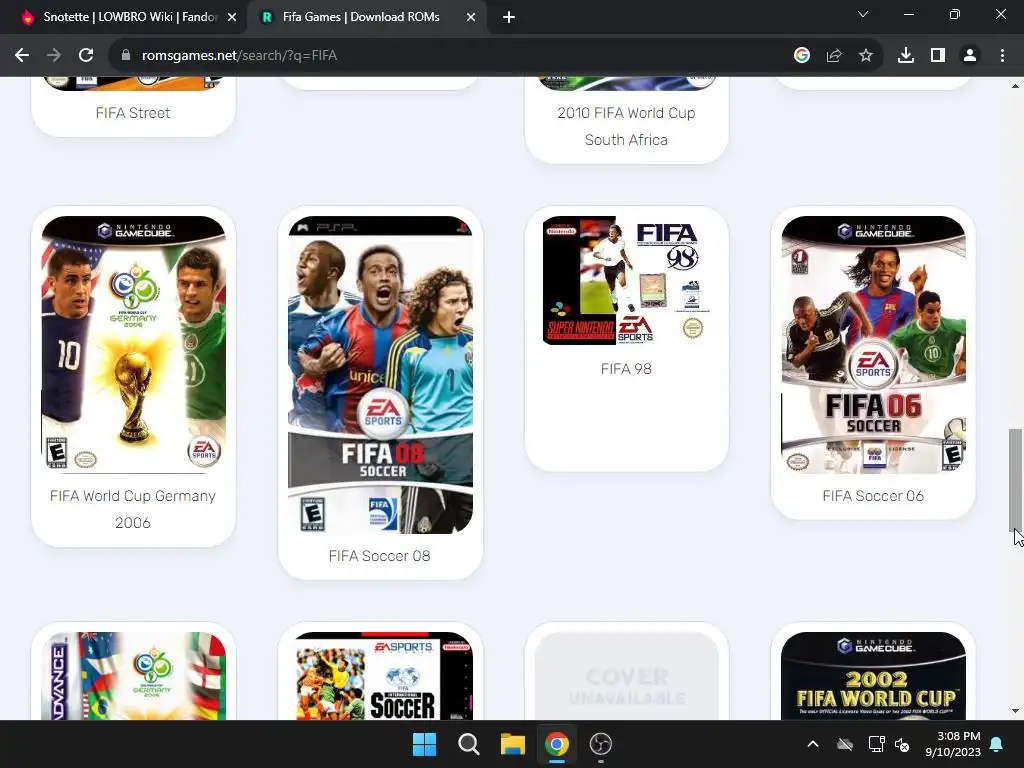
Task: Open FIFA 98 title link
Action: [626, 369]
